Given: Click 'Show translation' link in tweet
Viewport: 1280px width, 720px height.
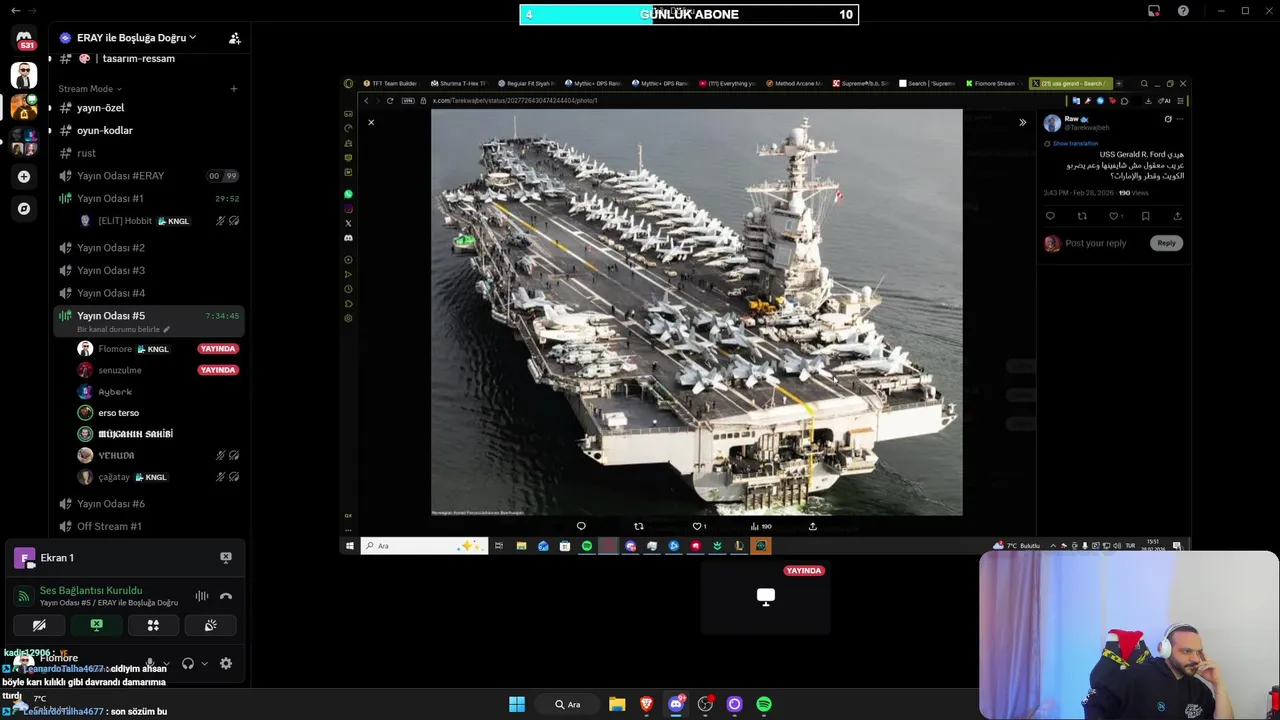Looking at the screenshot, I should click(1075, 144).
